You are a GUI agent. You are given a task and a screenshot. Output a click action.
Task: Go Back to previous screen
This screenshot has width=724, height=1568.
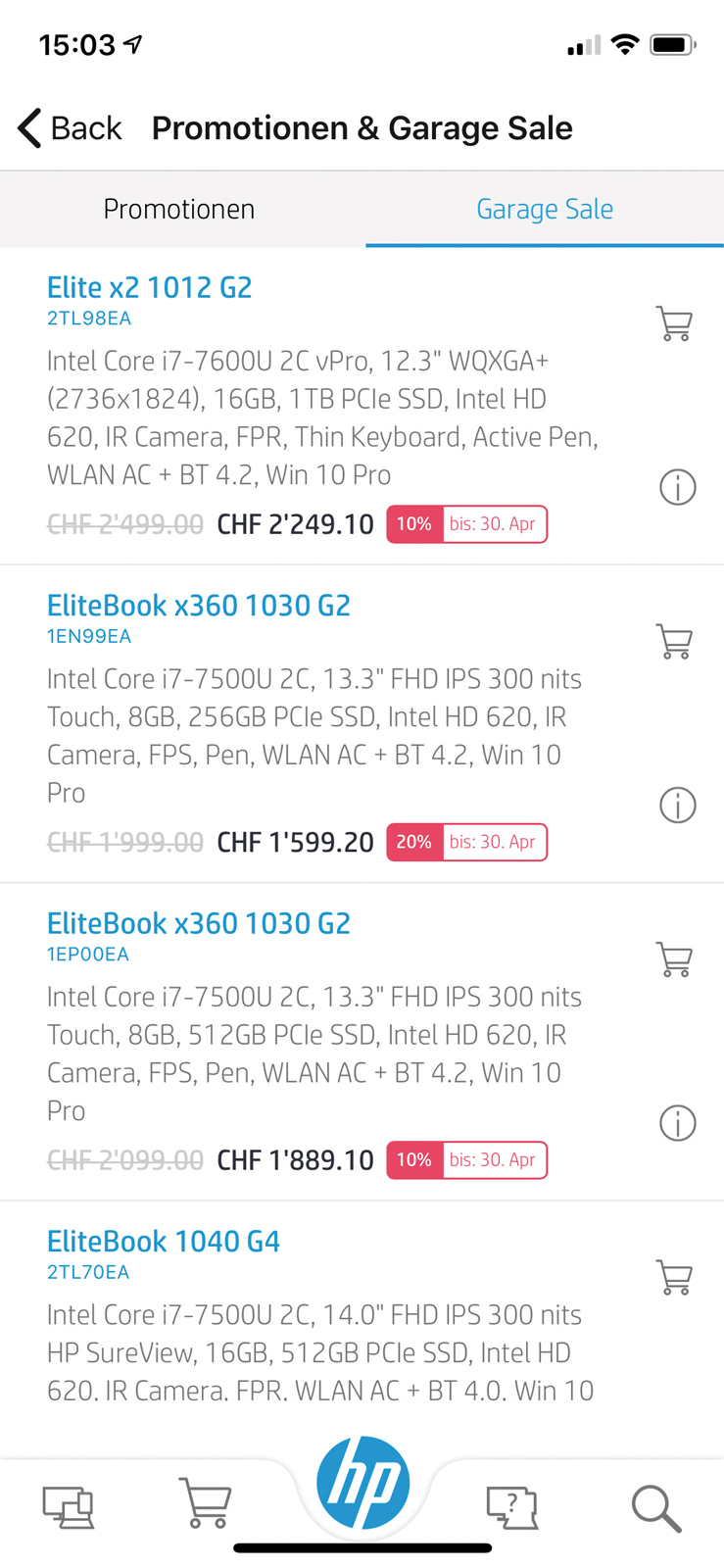click(70, 128)
